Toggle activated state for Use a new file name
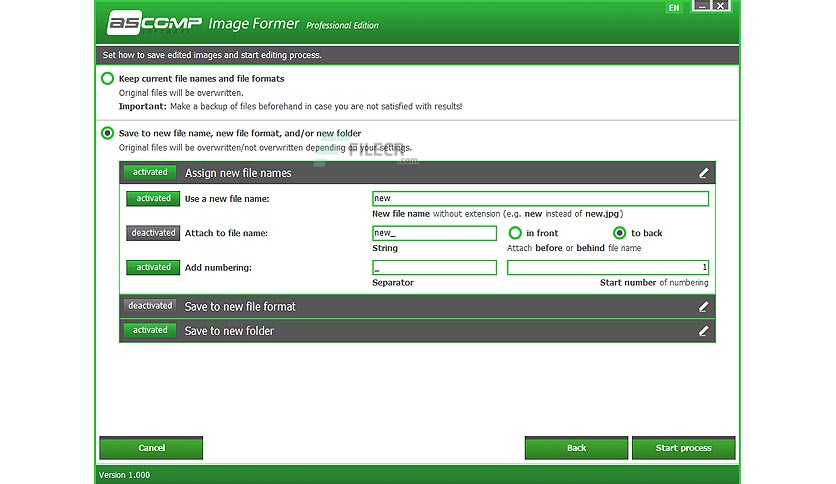 (x=153, y=198)
